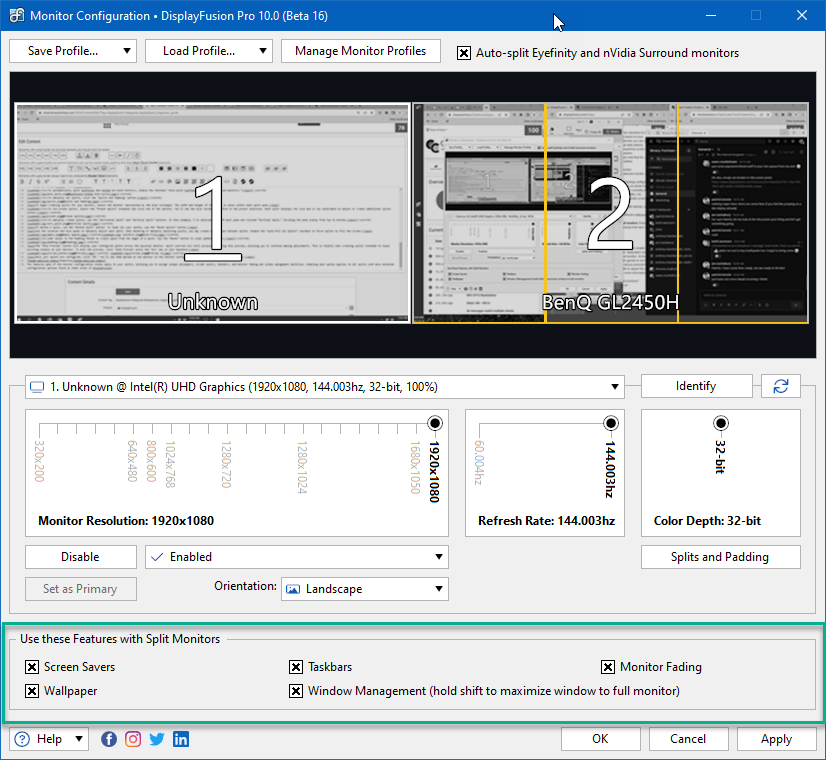Click the 1920x1080 resolution slider handle
Screen dimensions: 826x760
coord(435,423)
